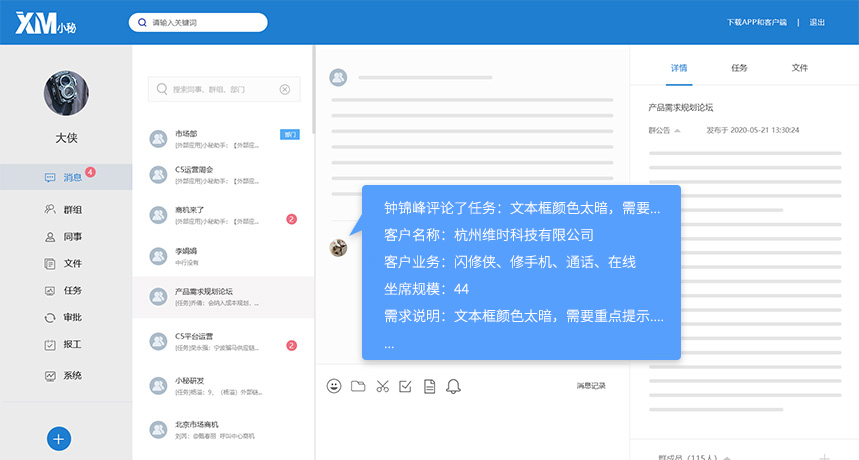Switch to the 文件 tab in right panel
This screenshot has height=460, width=859.
click(x=799, y=68)
